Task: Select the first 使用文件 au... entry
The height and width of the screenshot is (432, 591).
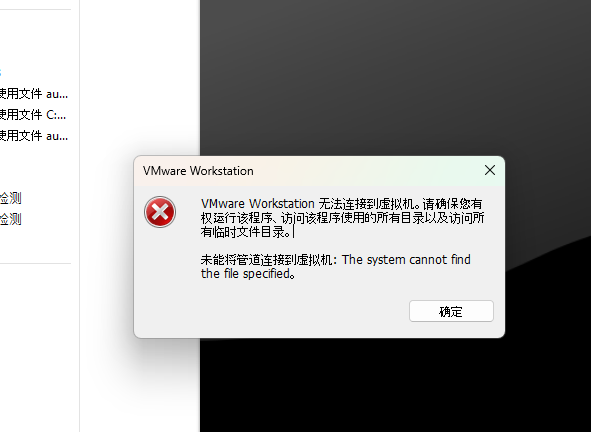Action: (x=34, y=93)
